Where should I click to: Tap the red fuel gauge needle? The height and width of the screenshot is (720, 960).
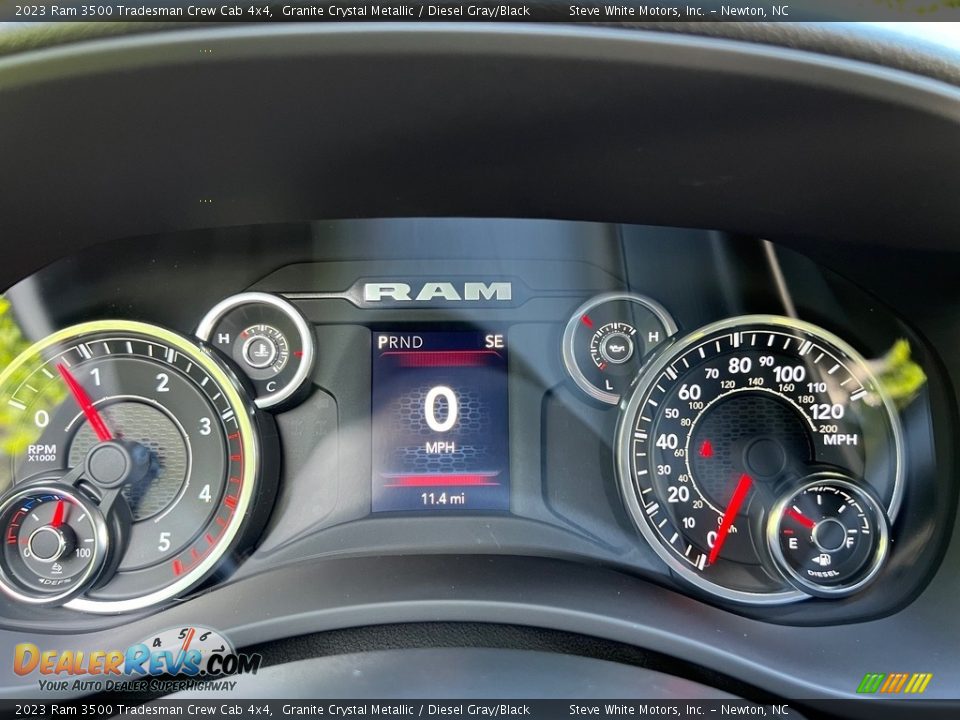800,518
